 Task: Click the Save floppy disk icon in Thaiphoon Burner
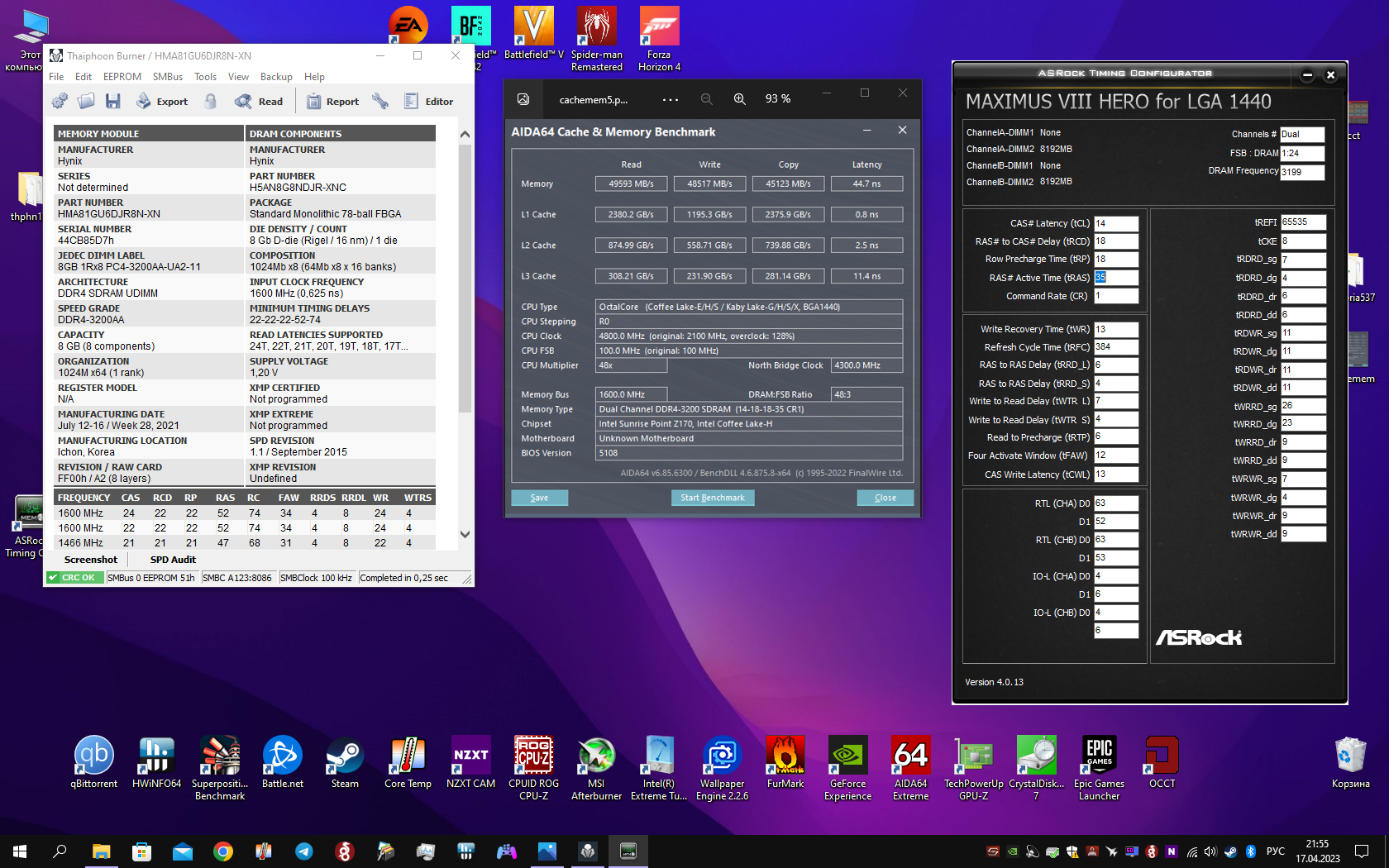point(113,101)
